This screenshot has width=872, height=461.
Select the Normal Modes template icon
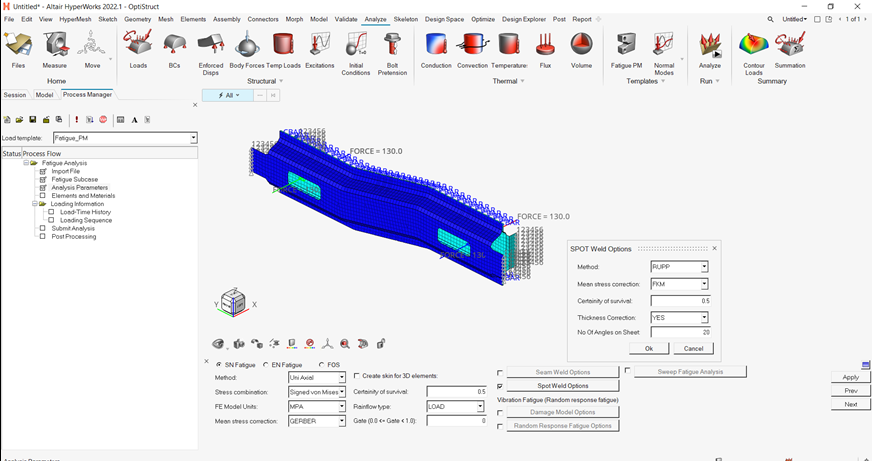[x=664, y=45]
